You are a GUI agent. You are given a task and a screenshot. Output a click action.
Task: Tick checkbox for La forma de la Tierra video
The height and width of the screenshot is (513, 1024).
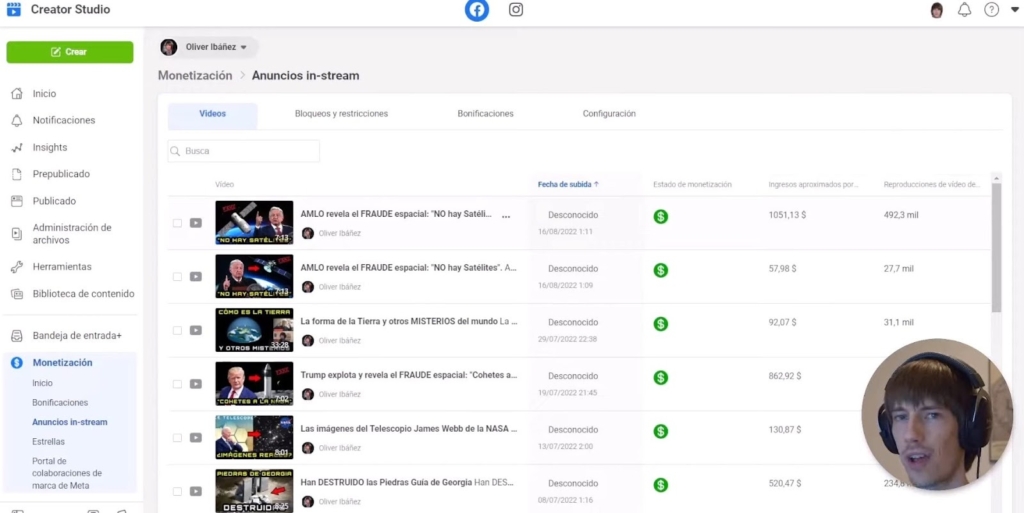point(177,330)
